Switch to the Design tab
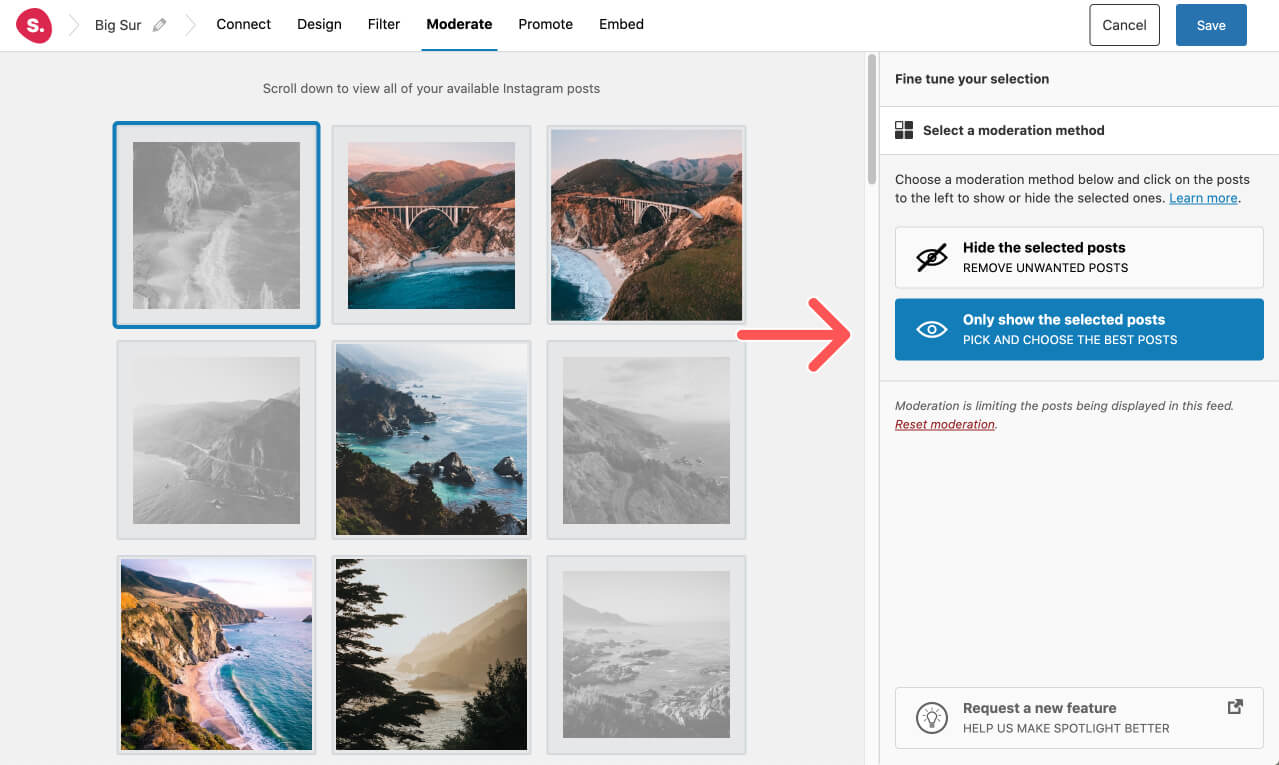The image size is (1279, 765). pos(319,24)
